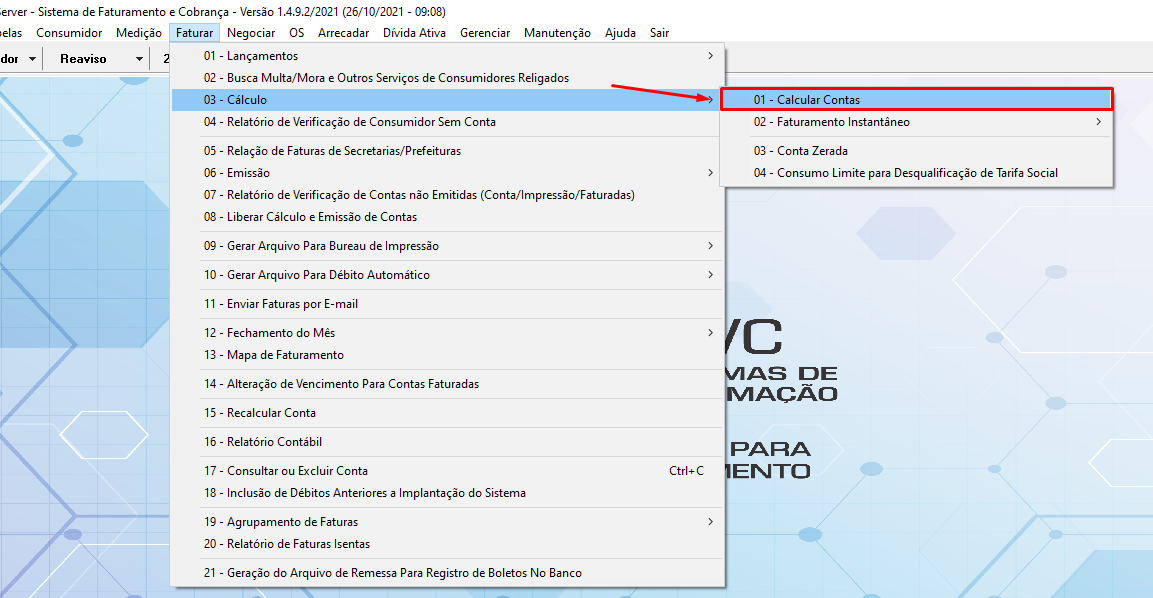Open Gerar Arquivo Para Débito Automático submenu
The image size is (1153, 598).
[x=316, y=275]
